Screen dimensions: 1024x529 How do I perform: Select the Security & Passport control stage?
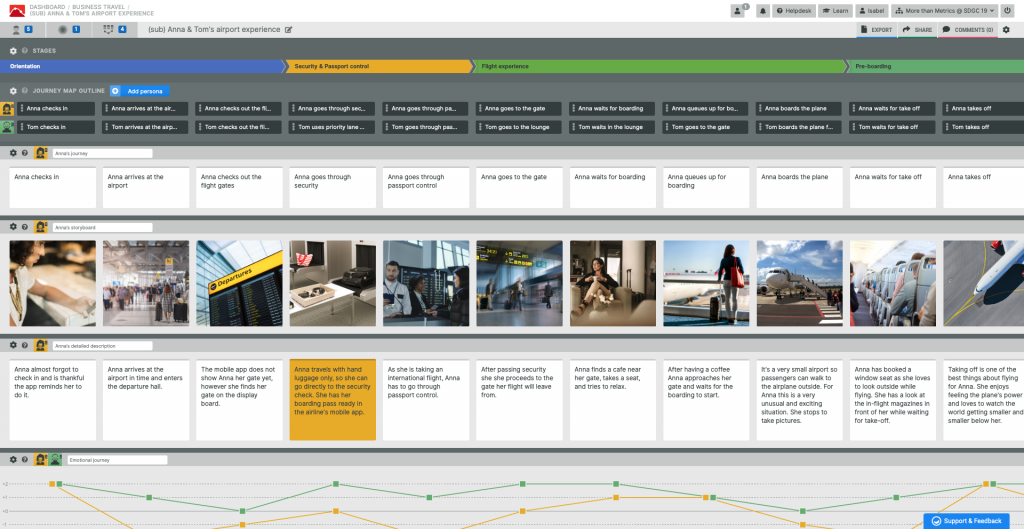[379, 66]
